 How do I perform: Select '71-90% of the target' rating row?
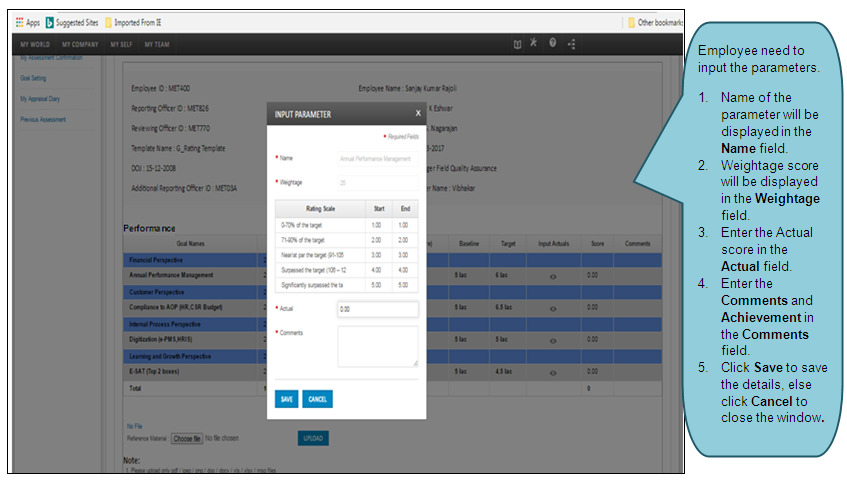[346, 240]
